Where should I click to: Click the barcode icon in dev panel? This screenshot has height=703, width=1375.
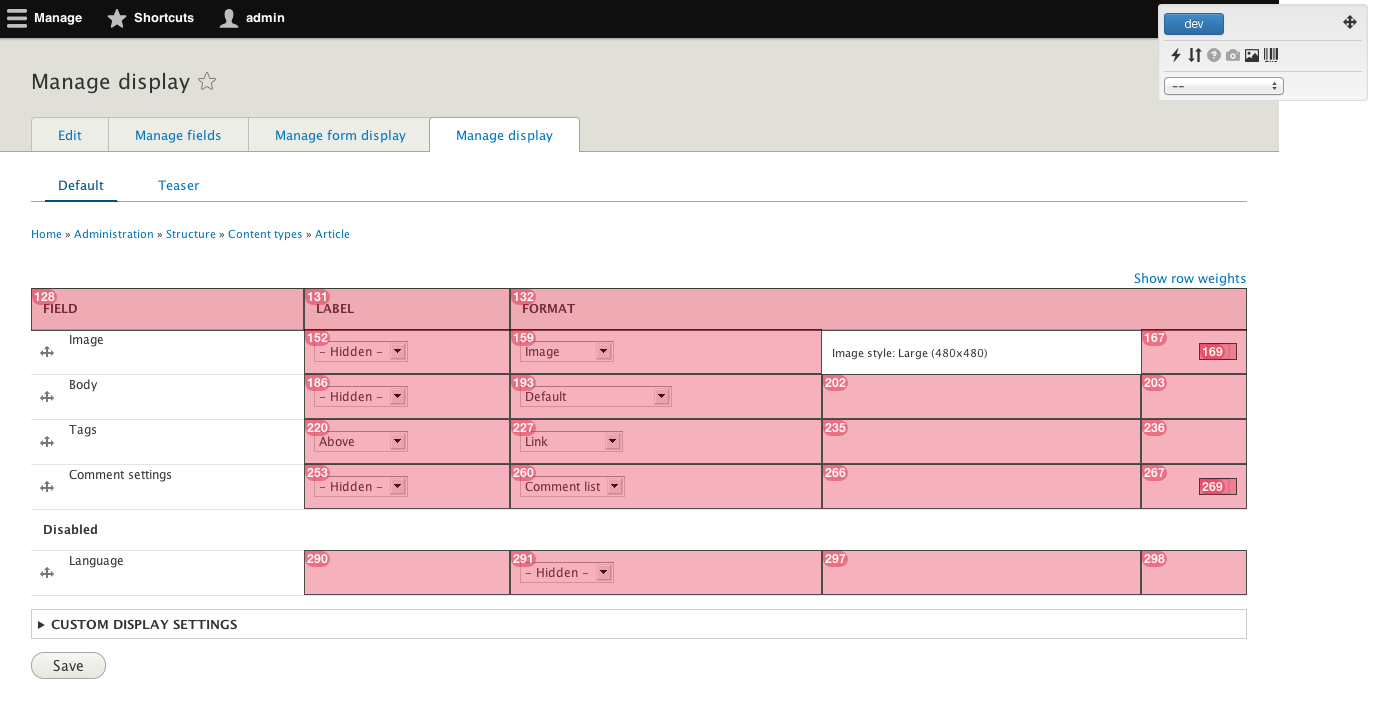(1271, 56)
